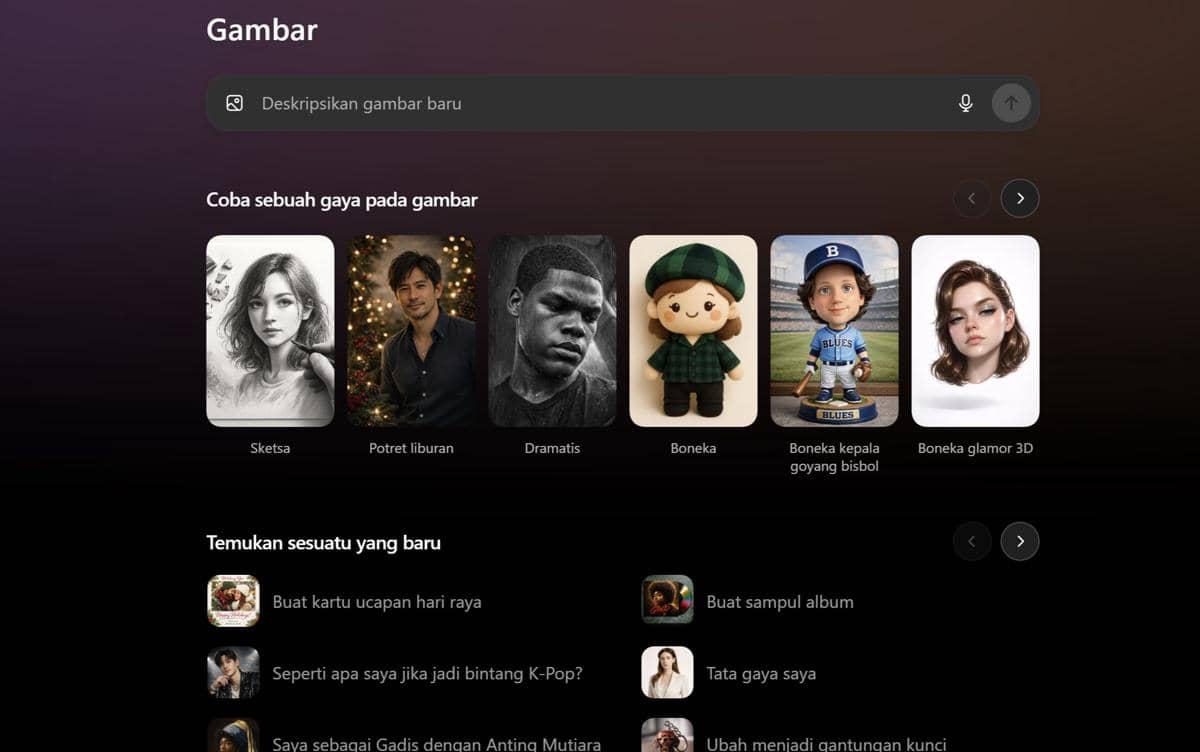
Task: Click the send arrow in the prompt bar
Action: tap(1010, 102)
